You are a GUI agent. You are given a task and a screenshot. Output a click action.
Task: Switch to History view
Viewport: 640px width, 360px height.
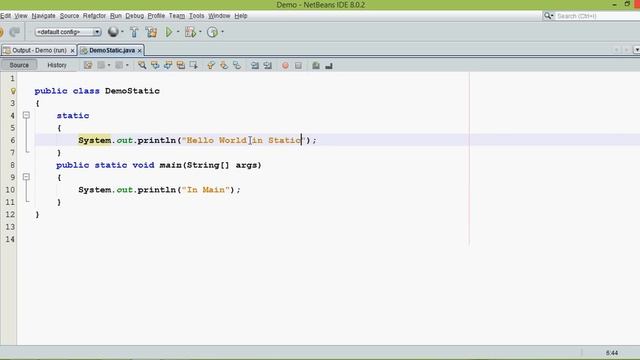click(x=57, y=65)
